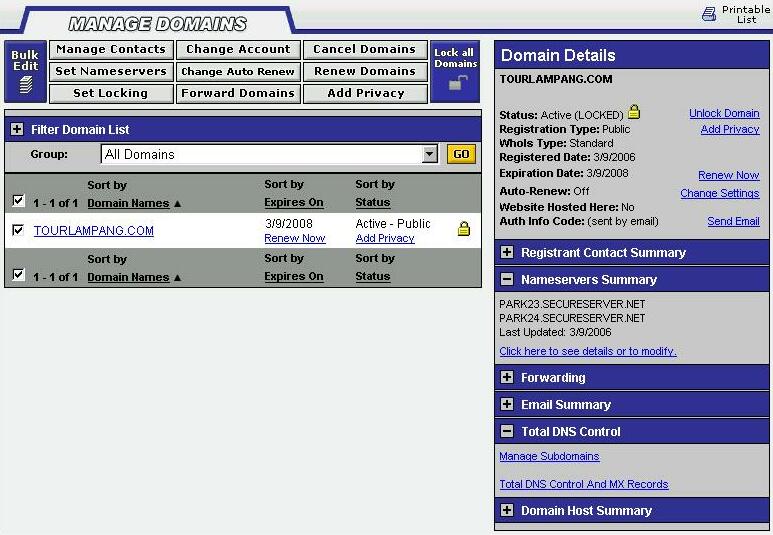Toggle the select-all checkbox in the top header row
The image size is (773, 535).
pos(18,201)
